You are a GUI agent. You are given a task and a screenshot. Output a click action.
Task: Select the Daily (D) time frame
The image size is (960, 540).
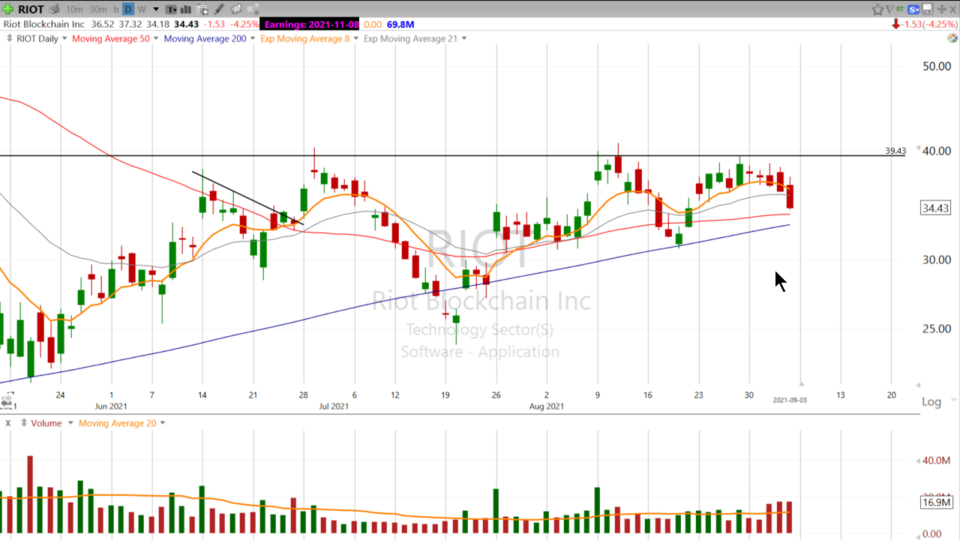[128, 9]
